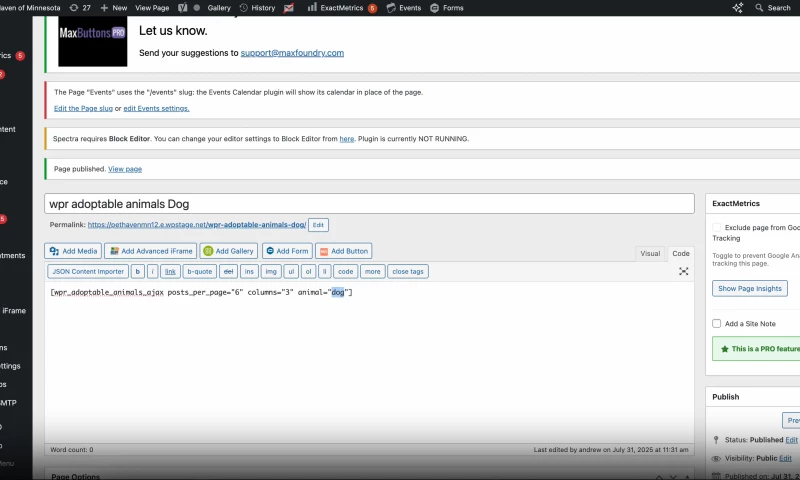Open the updates icon showing 27
The height and width of the screenshot is (480, 800).
tap(80, 7)
